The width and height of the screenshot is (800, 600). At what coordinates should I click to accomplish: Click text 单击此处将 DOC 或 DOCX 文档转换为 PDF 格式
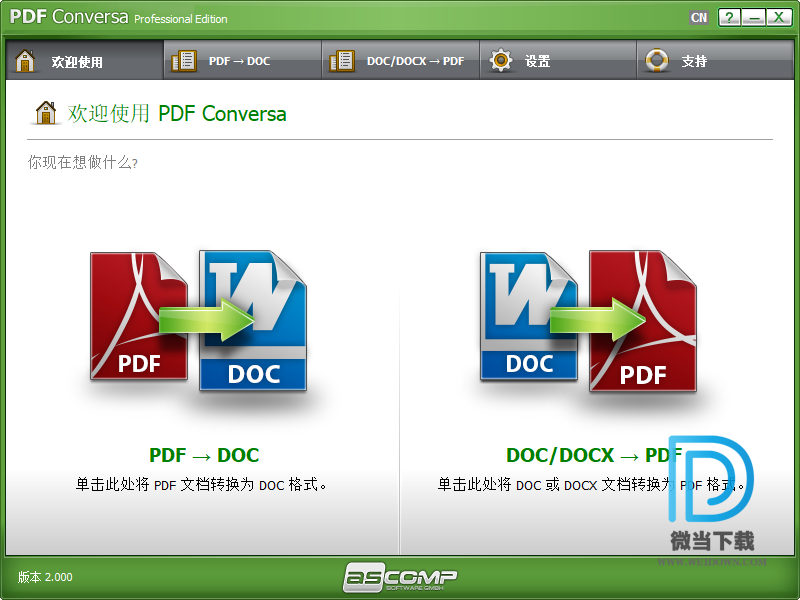coord(591,484)
